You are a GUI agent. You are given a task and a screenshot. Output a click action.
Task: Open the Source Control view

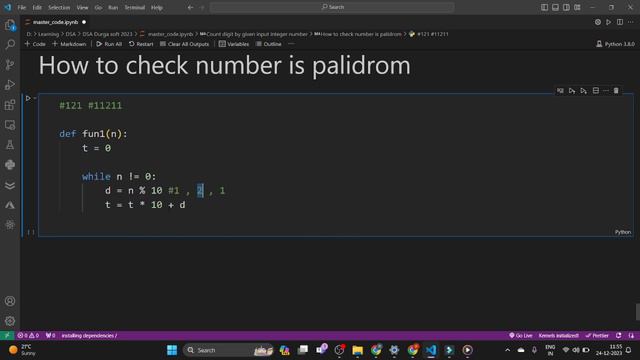click(10, 64)
